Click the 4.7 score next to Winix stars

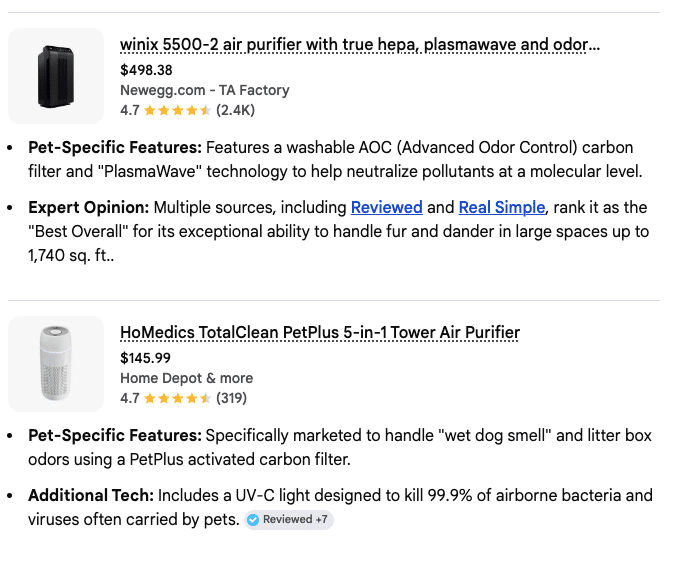[130, 110]
